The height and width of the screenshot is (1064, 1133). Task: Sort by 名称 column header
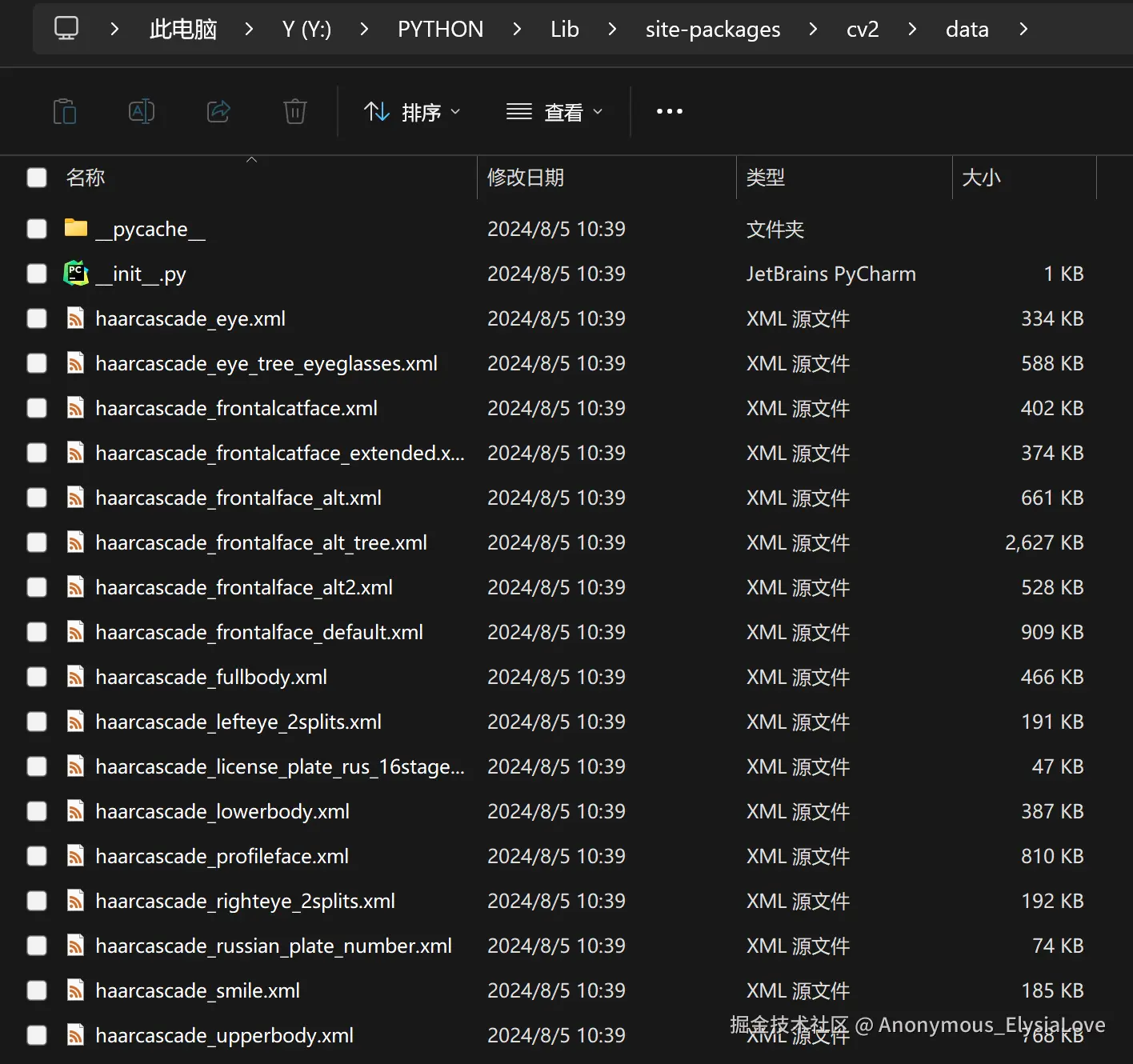point(86,178)
